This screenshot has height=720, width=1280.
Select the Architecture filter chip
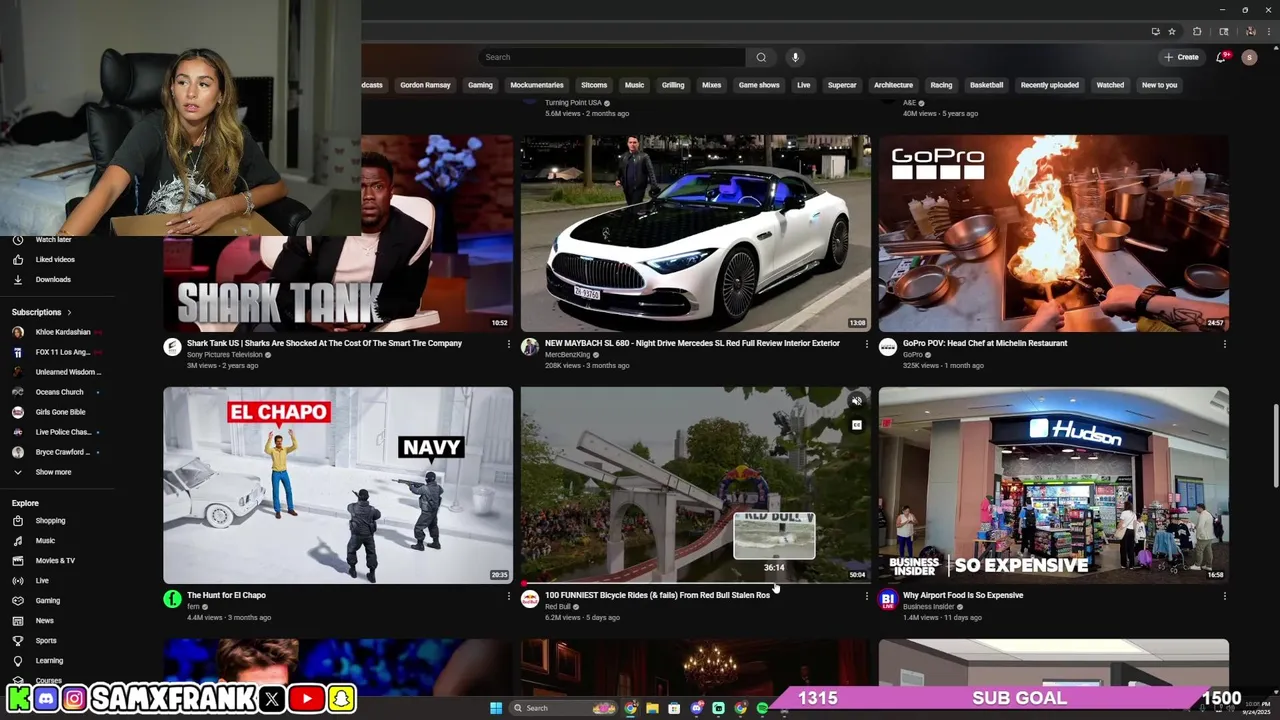tap(893, 85)
